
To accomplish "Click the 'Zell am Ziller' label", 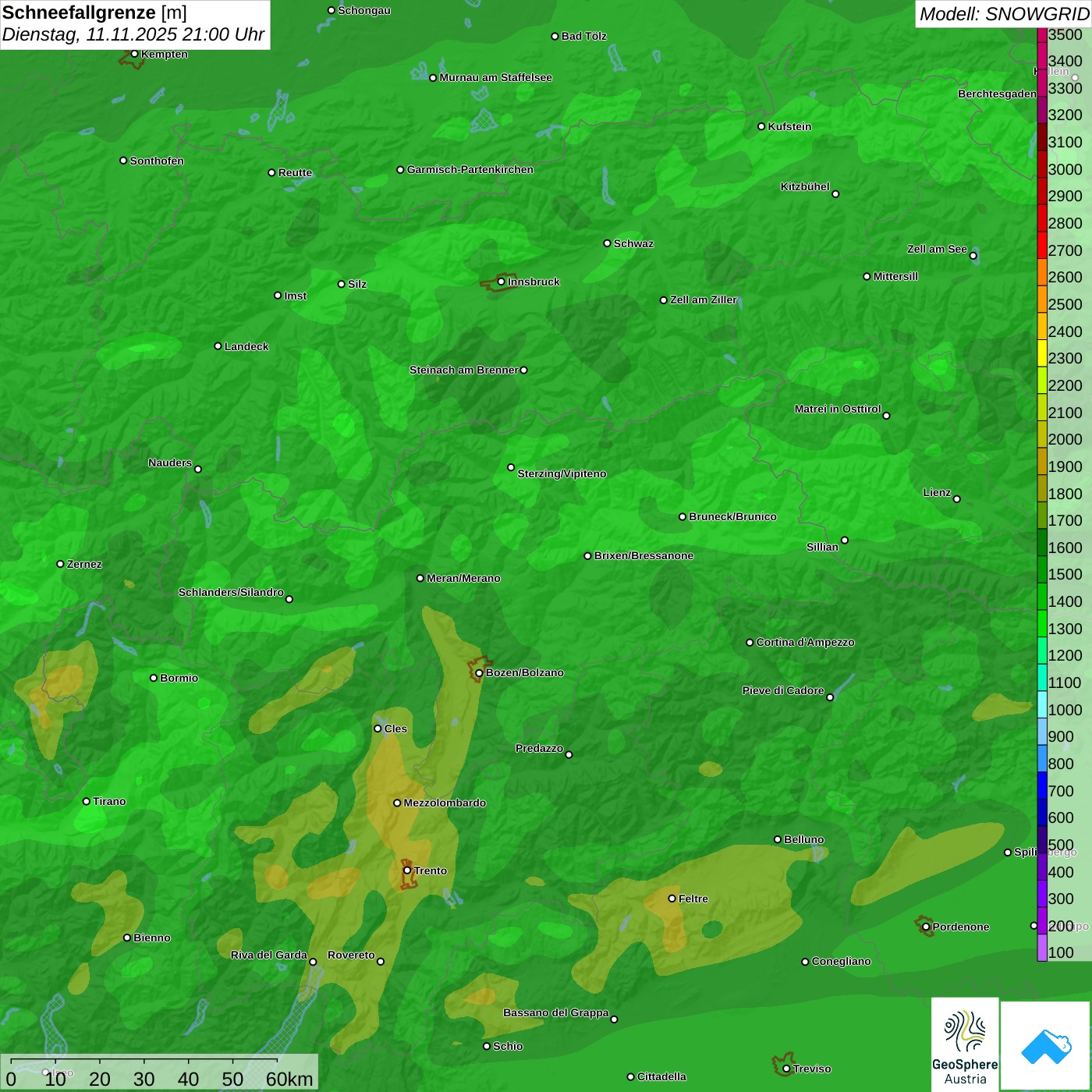I will (x=704, y=300).
